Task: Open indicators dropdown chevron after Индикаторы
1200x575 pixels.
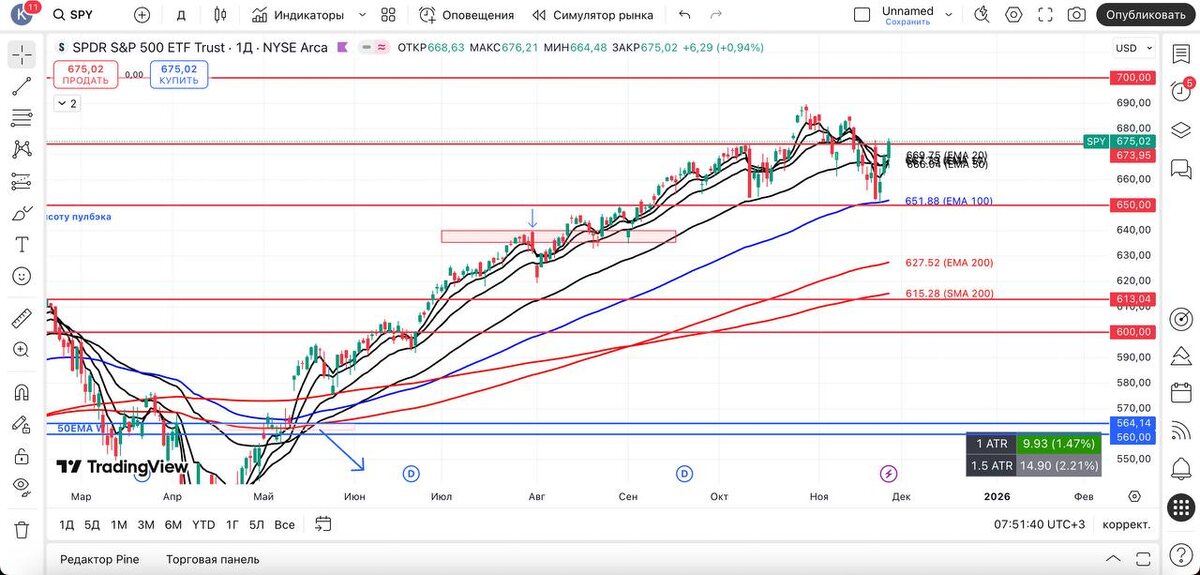Action: click(x=362, y=15)
